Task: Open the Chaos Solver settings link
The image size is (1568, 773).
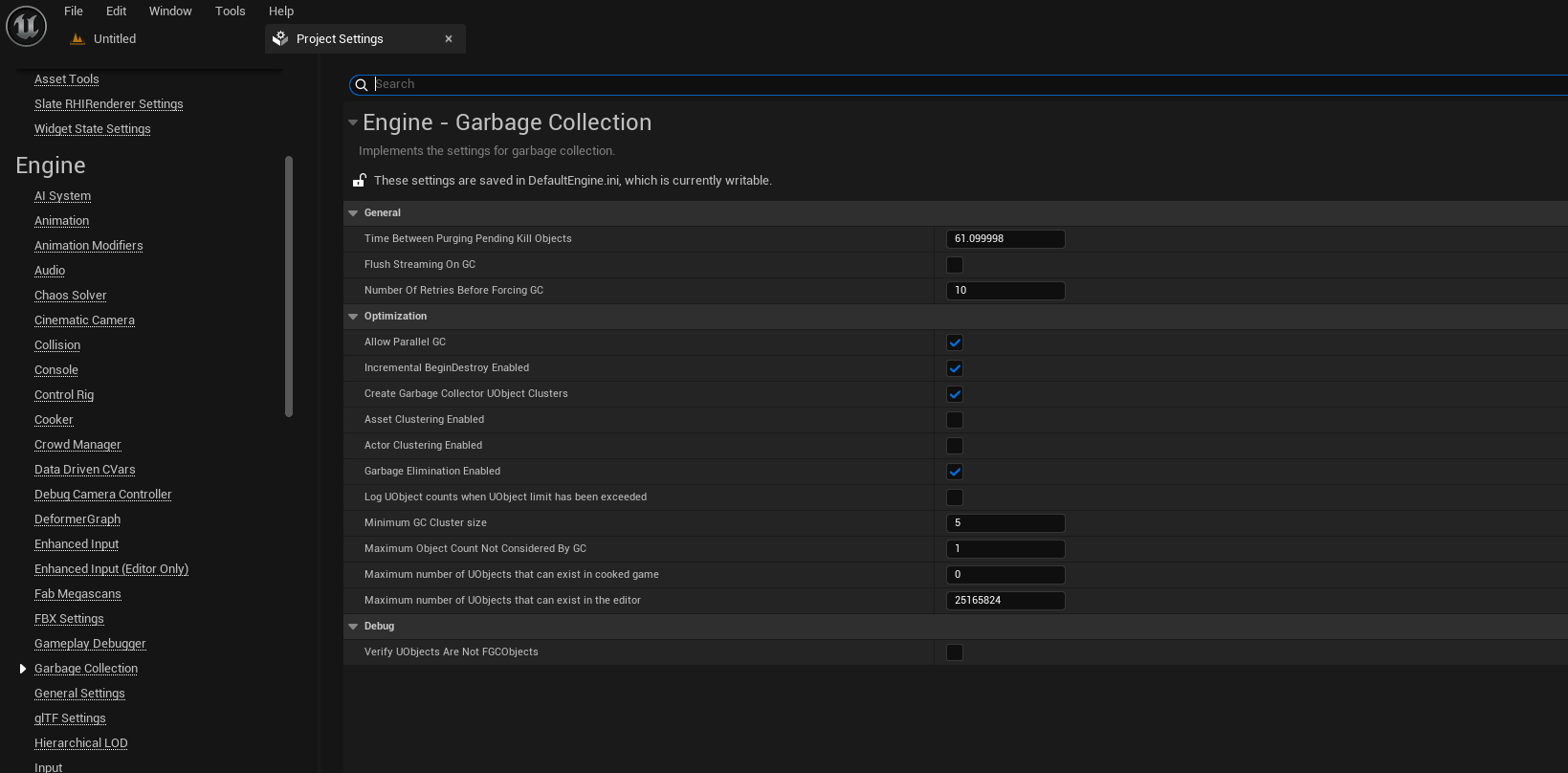Action: (x=71, y=296)
